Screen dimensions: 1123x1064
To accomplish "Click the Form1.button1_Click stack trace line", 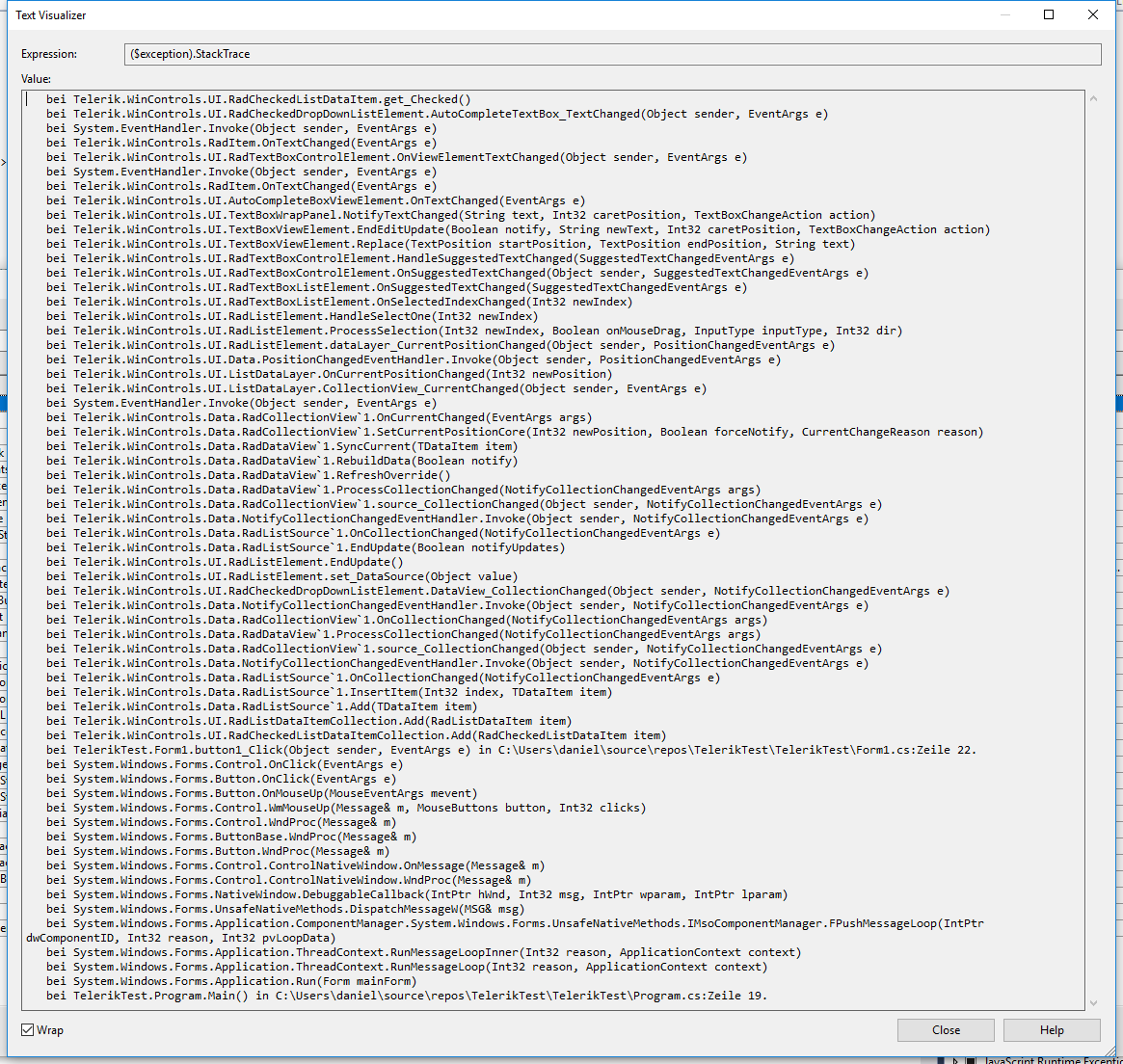I will [x=511, y=750].
